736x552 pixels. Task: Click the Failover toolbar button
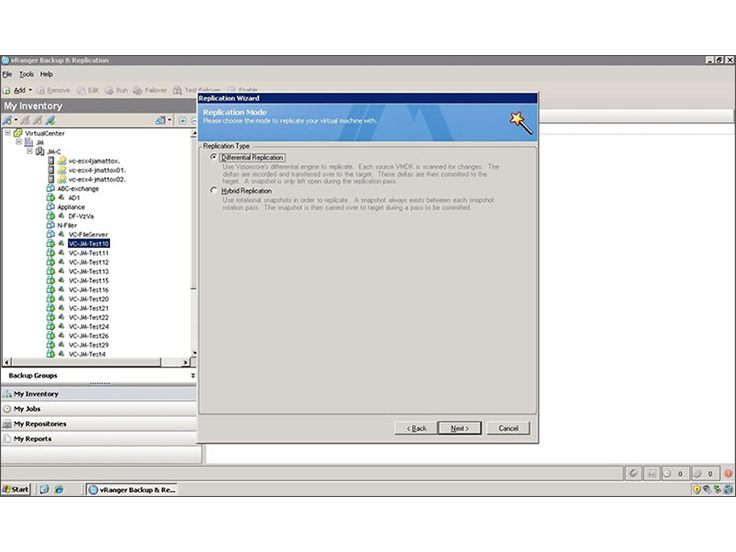click(150, 90)
